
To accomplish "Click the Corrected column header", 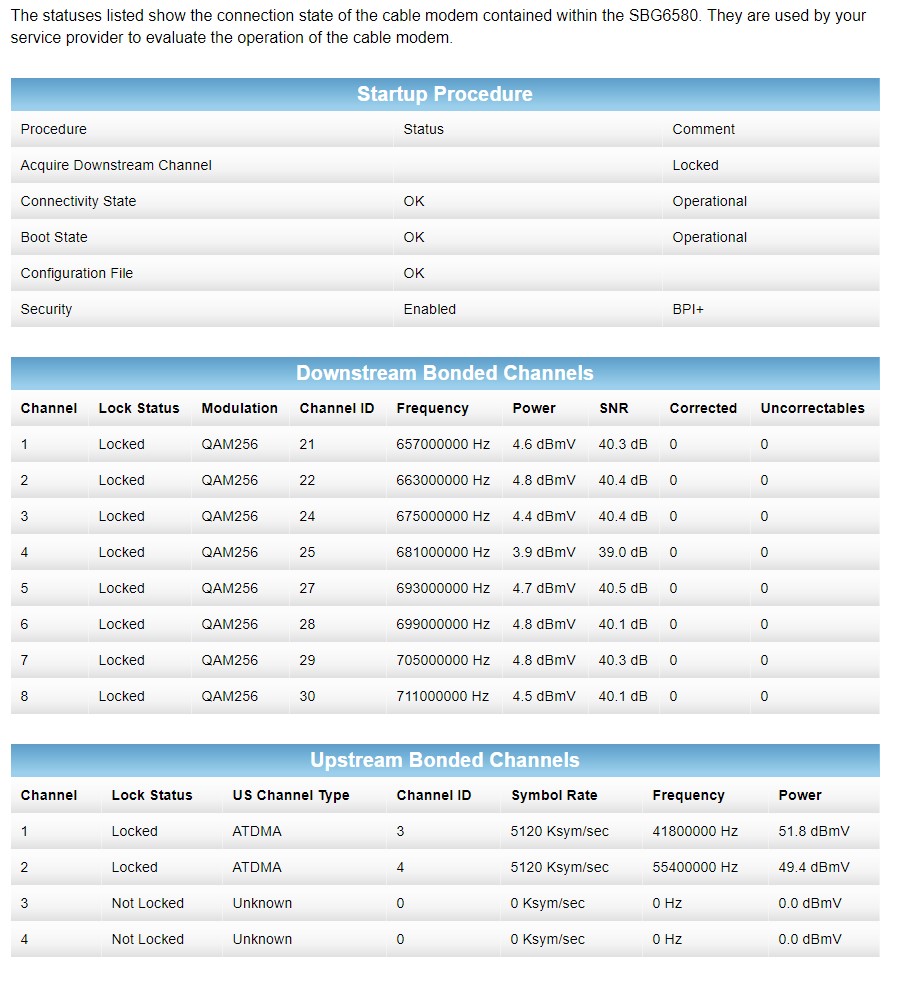I will (x=703, y=408).
